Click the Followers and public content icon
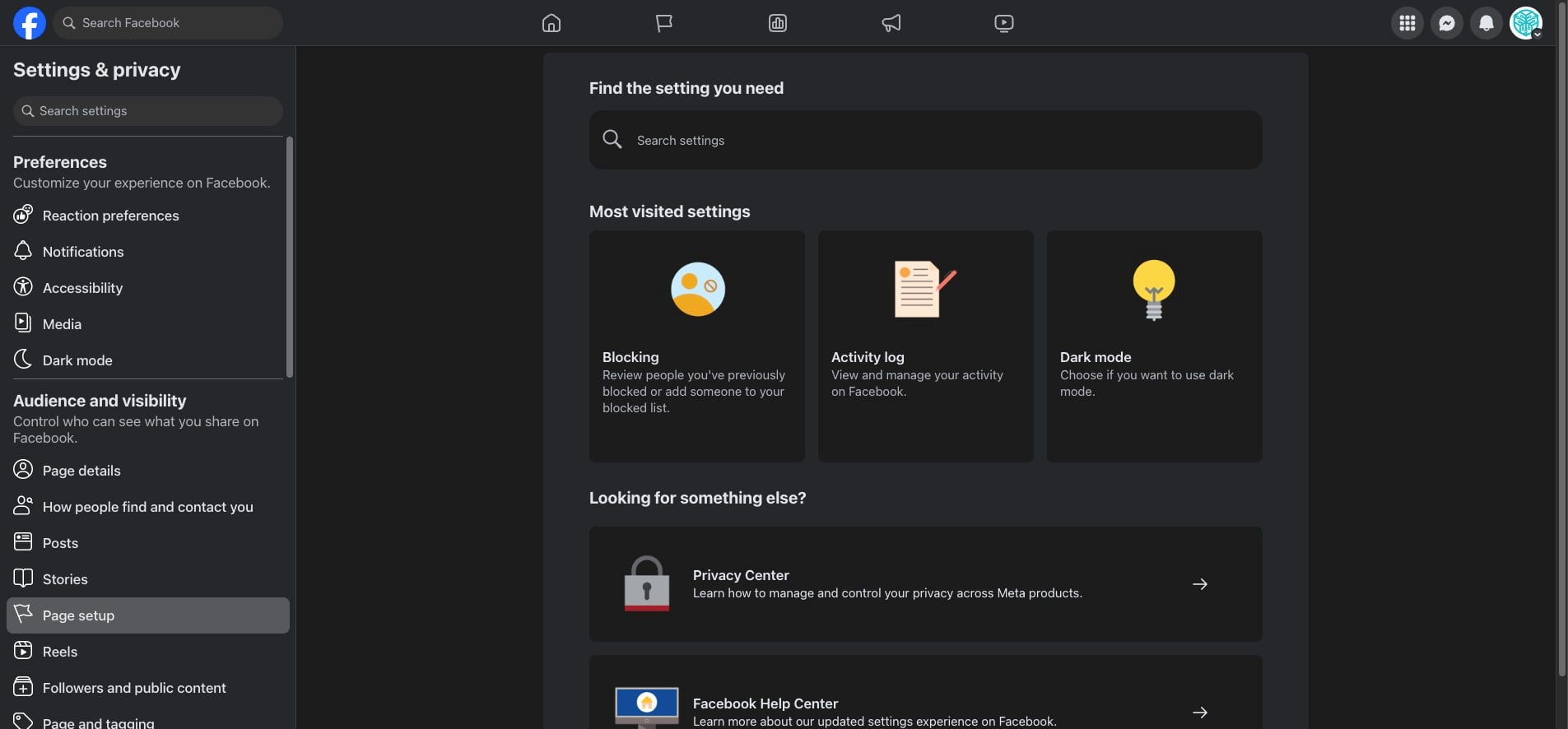The width and height of the screenshot is (1568, 729). click(23, 687)
